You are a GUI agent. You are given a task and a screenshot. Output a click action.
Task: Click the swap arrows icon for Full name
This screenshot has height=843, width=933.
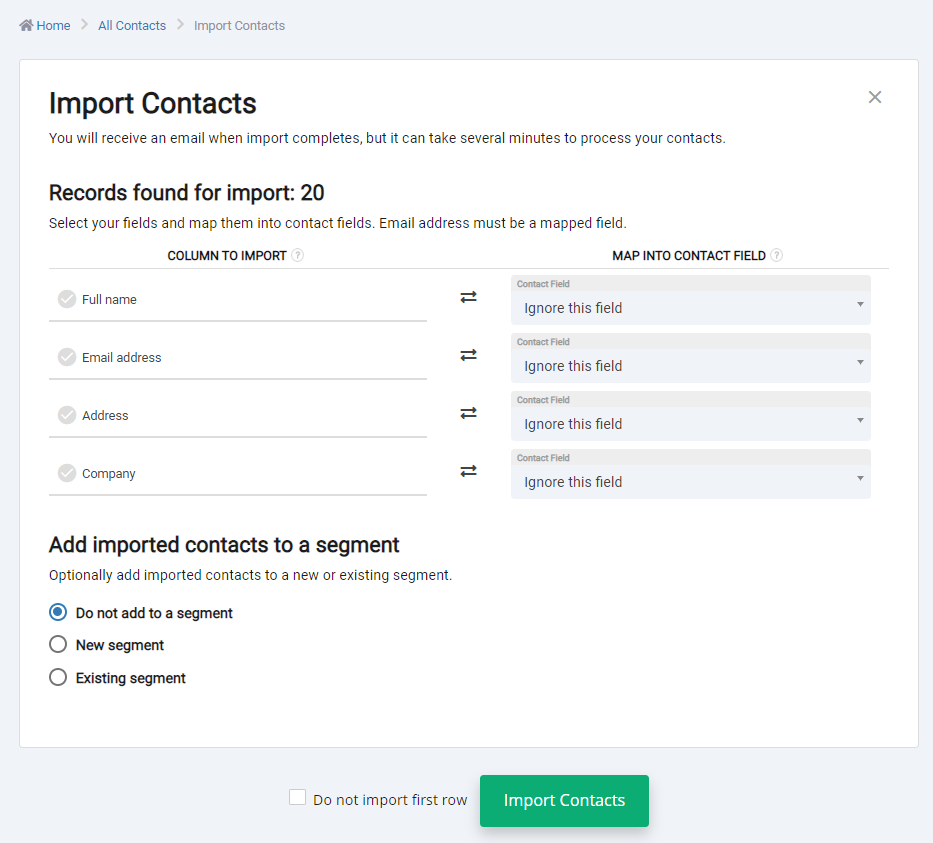468,297
